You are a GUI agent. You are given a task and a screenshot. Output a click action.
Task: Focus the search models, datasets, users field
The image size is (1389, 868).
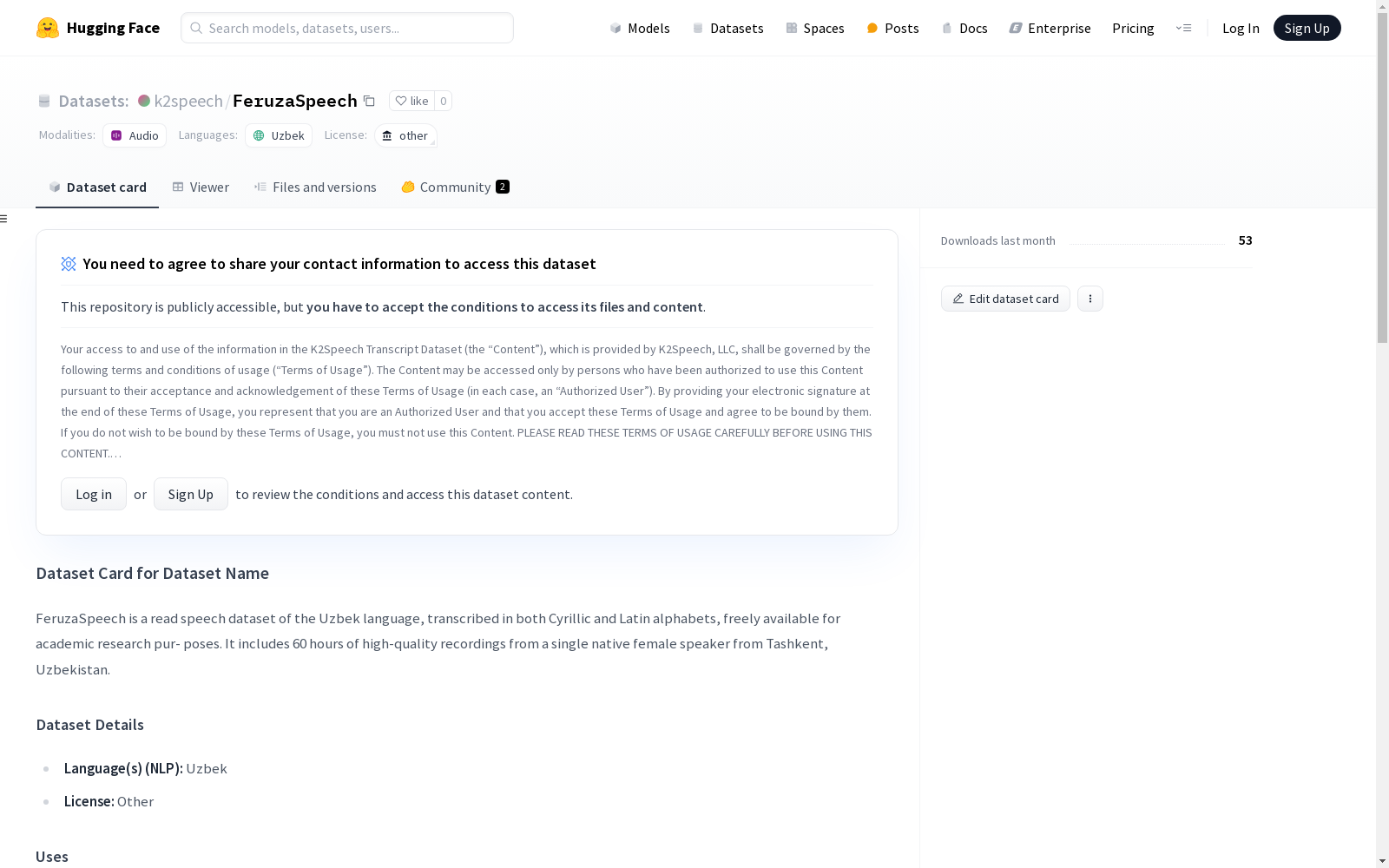click(347, 28)
